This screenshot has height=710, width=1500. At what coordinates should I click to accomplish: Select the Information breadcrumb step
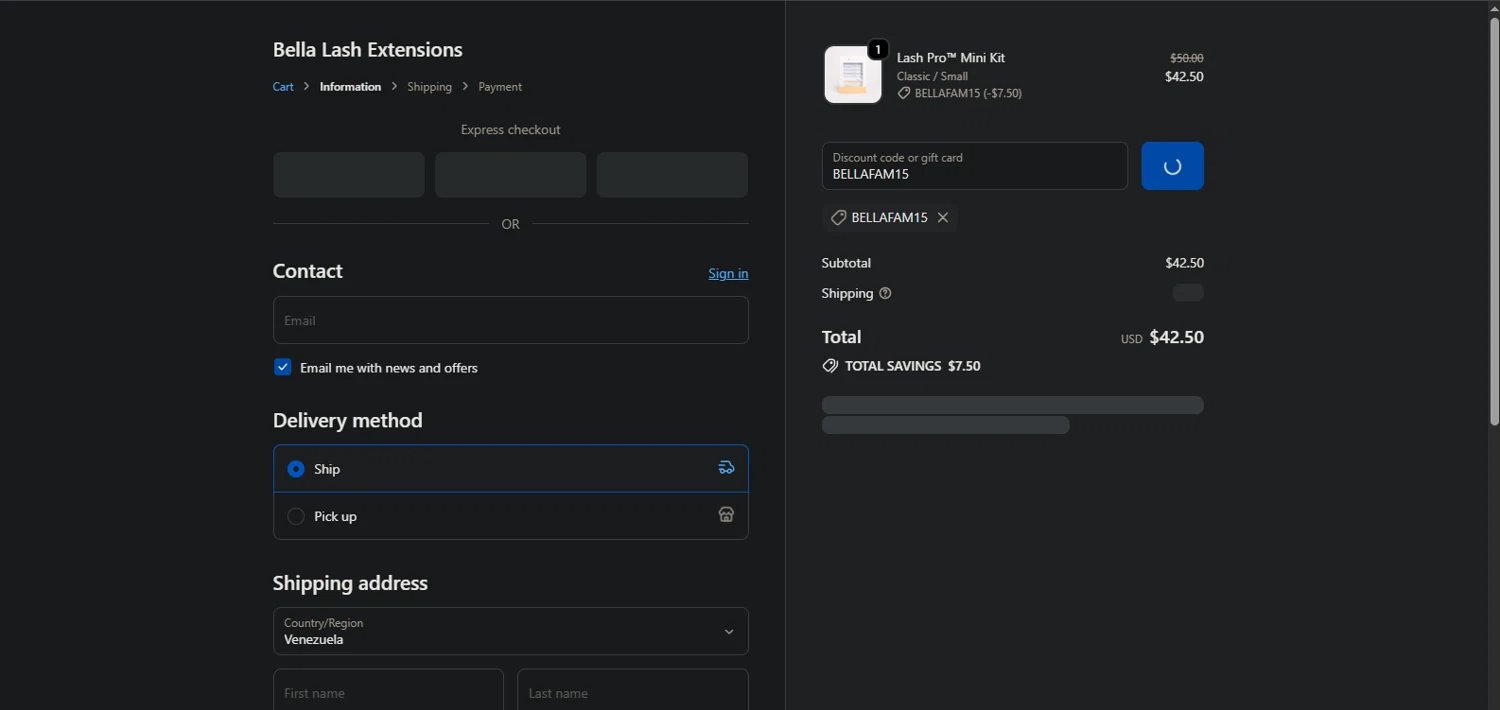pyautogui.click(x=350, y=87)
